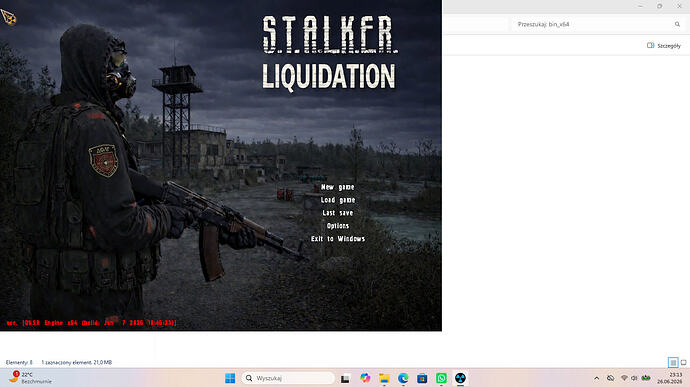The height and width of the screenshot is (387, 690).
Task: Open Microsoft Edge from the taskbar
Action: pos(403,378)
